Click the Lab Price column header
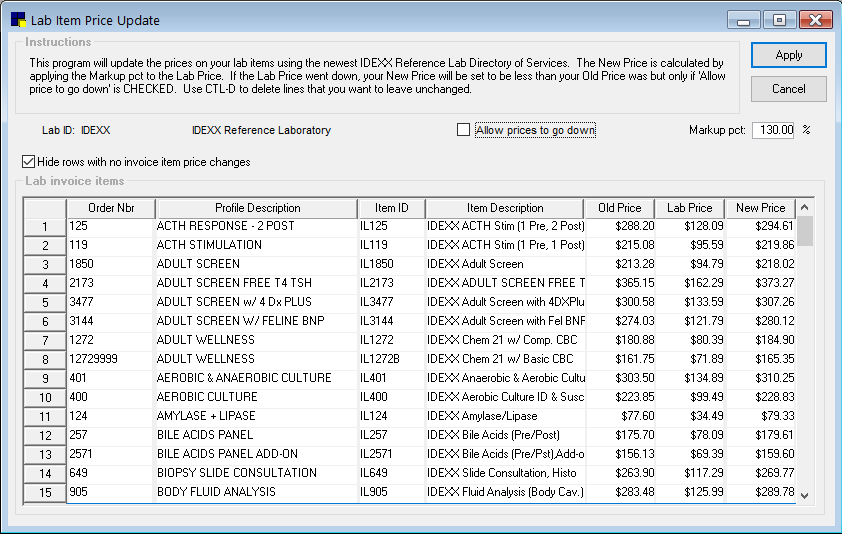Screen dimensions: 842x534 tap(689, 208)
